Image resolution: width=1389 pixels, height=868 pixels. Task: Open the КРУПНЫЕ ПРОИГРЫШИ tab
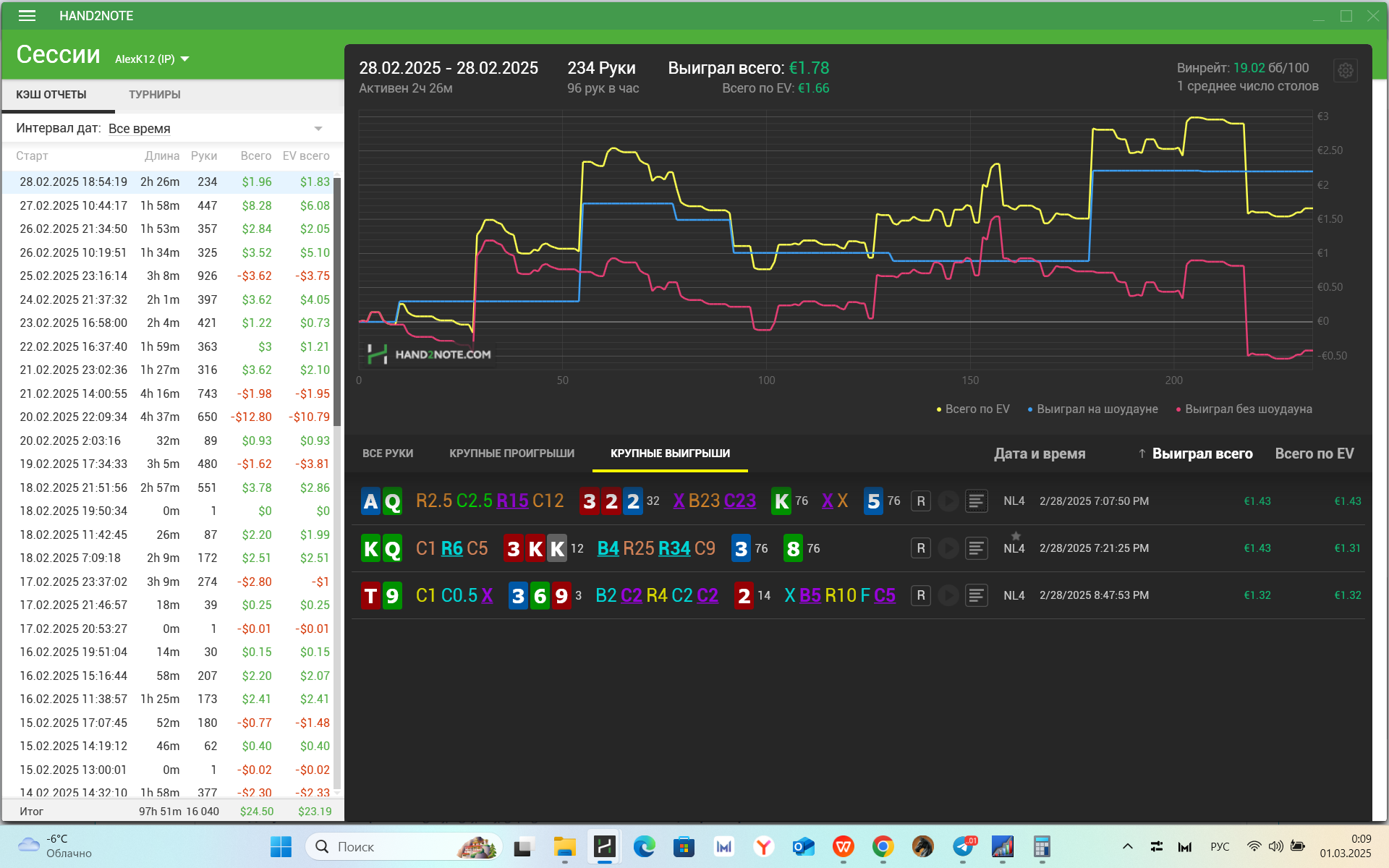[x=511, y=454]
